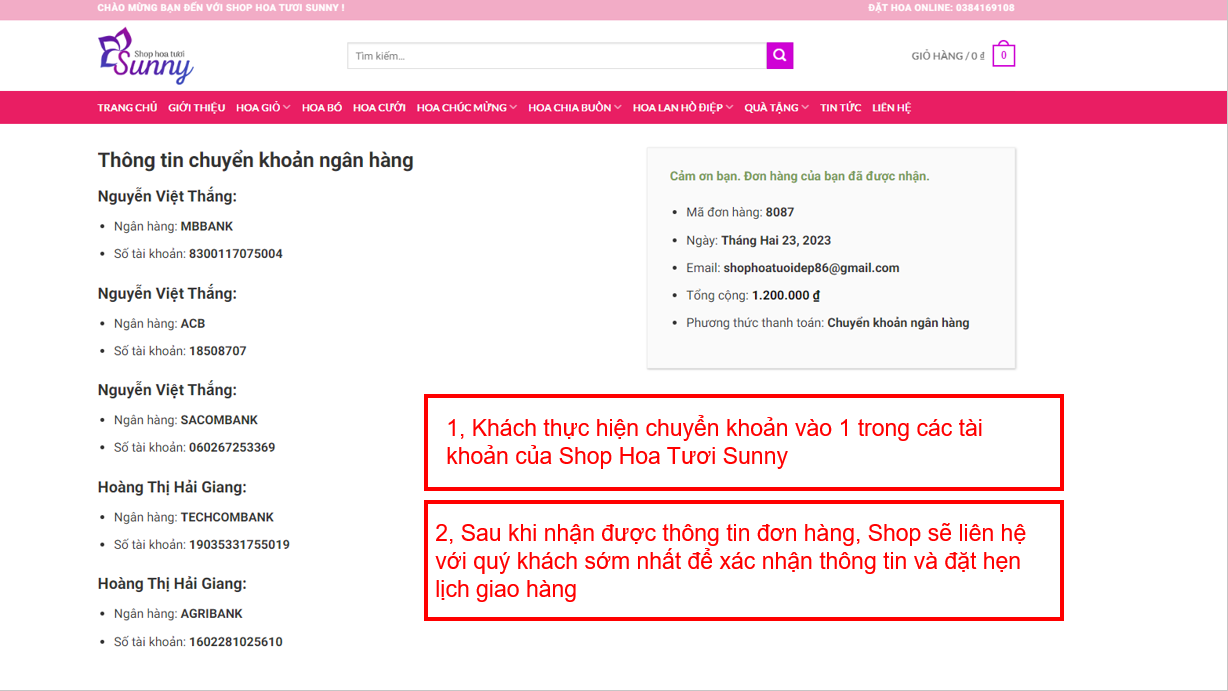Click the order code 8087
Screen dimensions: 1228x691
pos(780,212)
